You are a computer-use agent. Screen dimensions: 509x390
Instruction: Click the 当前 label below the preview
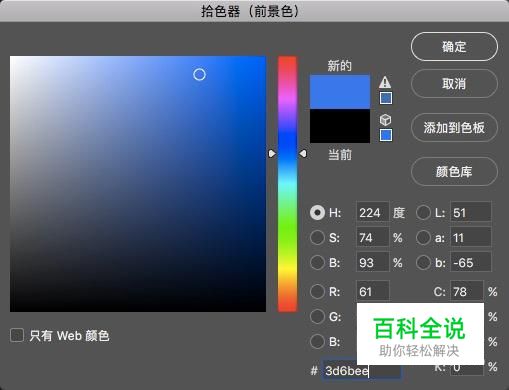coord(340,155)
